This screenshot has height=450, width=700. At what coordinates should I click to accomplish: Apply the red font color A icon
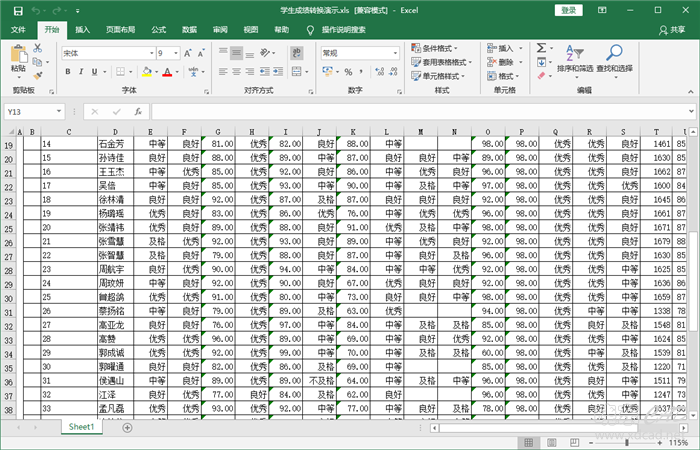tap(167, 71)
